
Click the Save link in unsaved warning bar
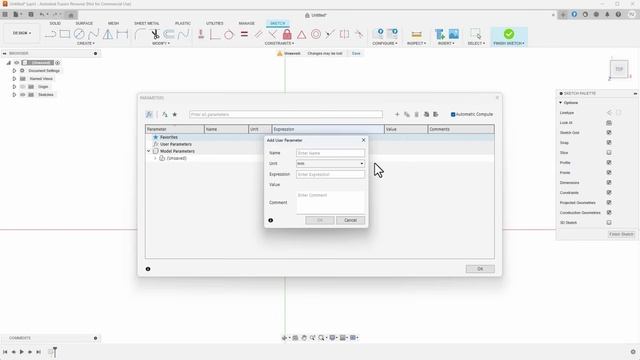[x=356, y=53]
